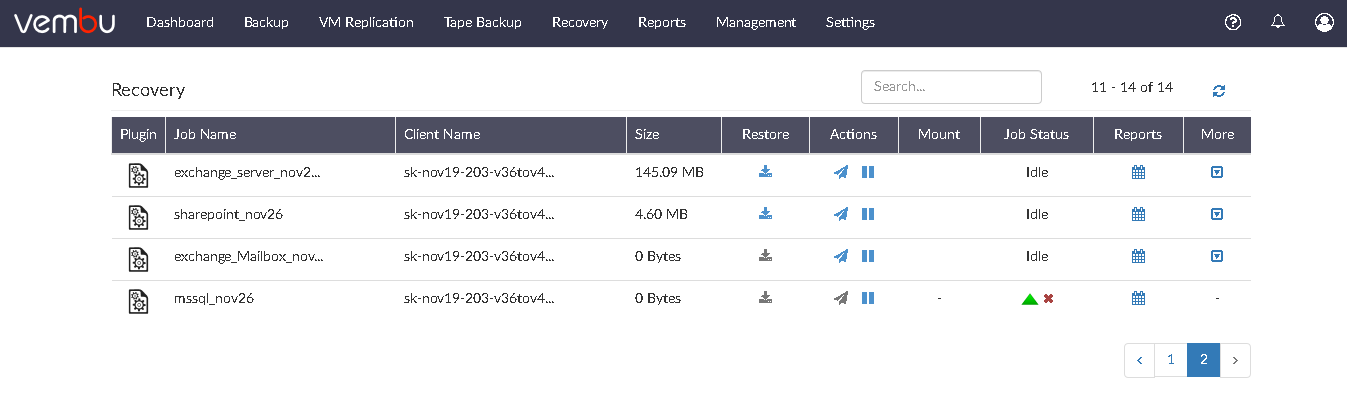
Task: Open reports calendar for exchange_Mailbox_nov
Action: (1138, 256)
